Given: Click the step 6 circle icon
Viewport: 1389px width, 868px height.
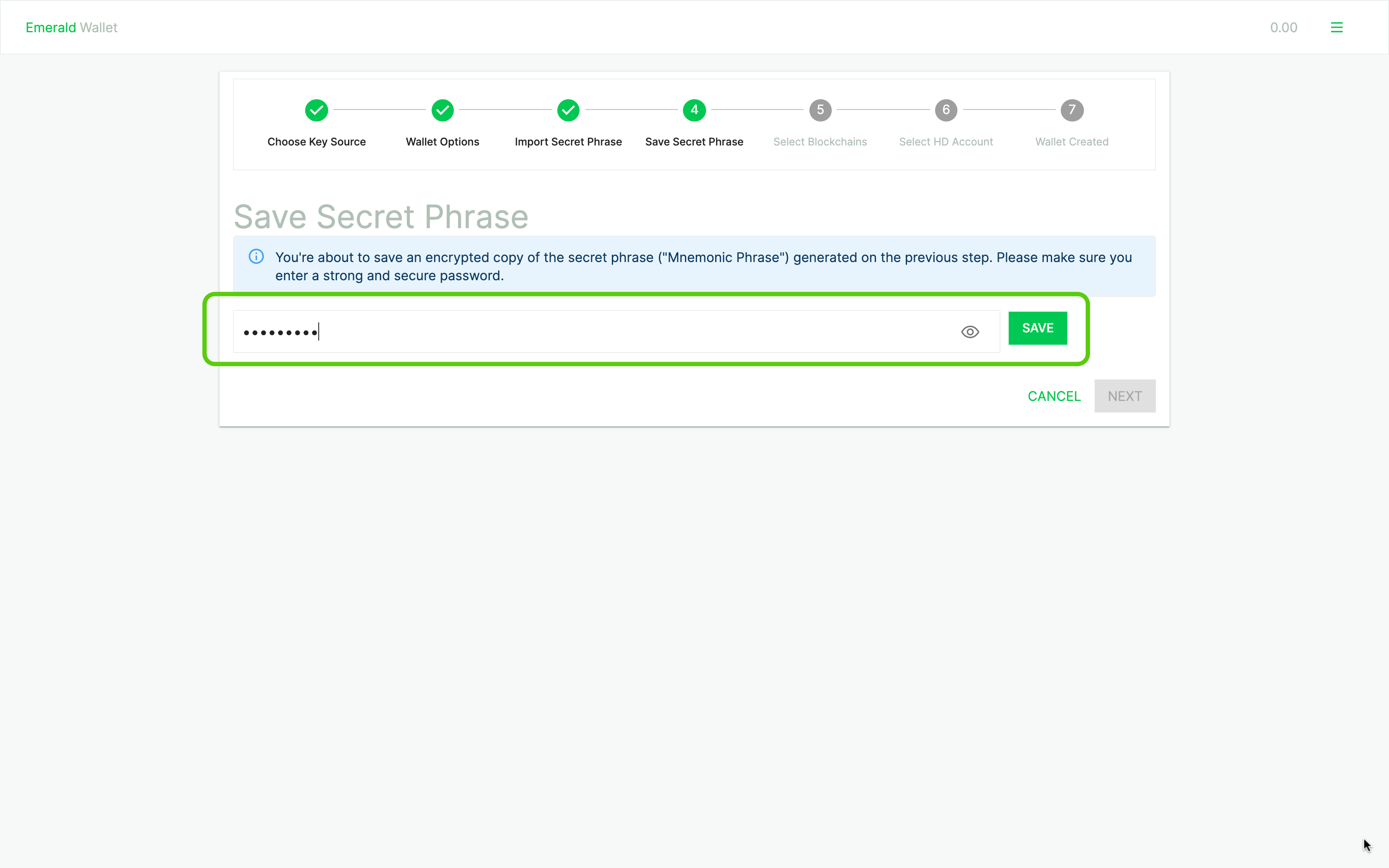Looking at the screenshot, I should [945, 110].
